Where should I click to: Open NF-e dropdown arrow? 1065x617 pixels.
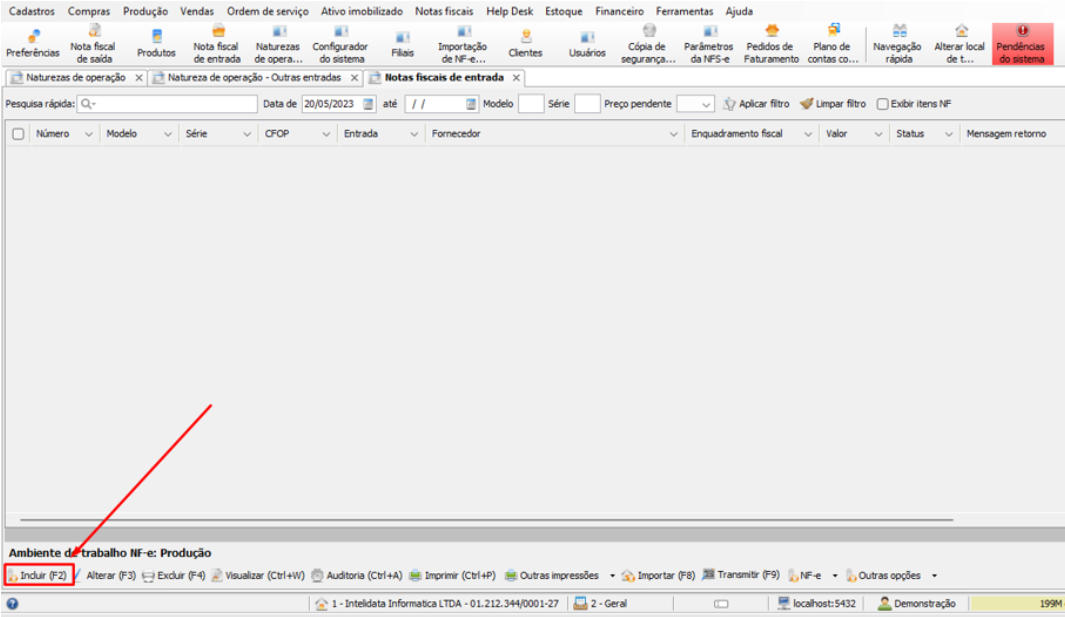(835, 576)
